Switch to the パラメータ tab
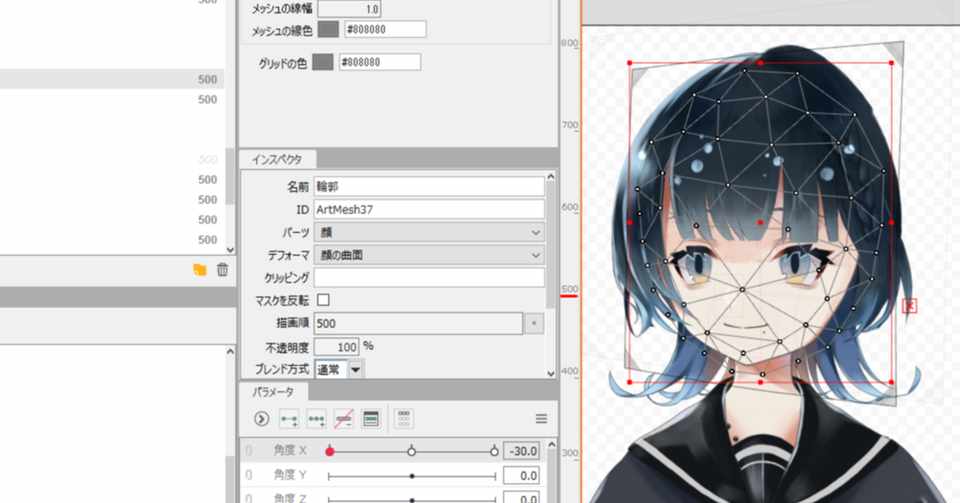Screen dimensions: 960x503 click(273, 392)
